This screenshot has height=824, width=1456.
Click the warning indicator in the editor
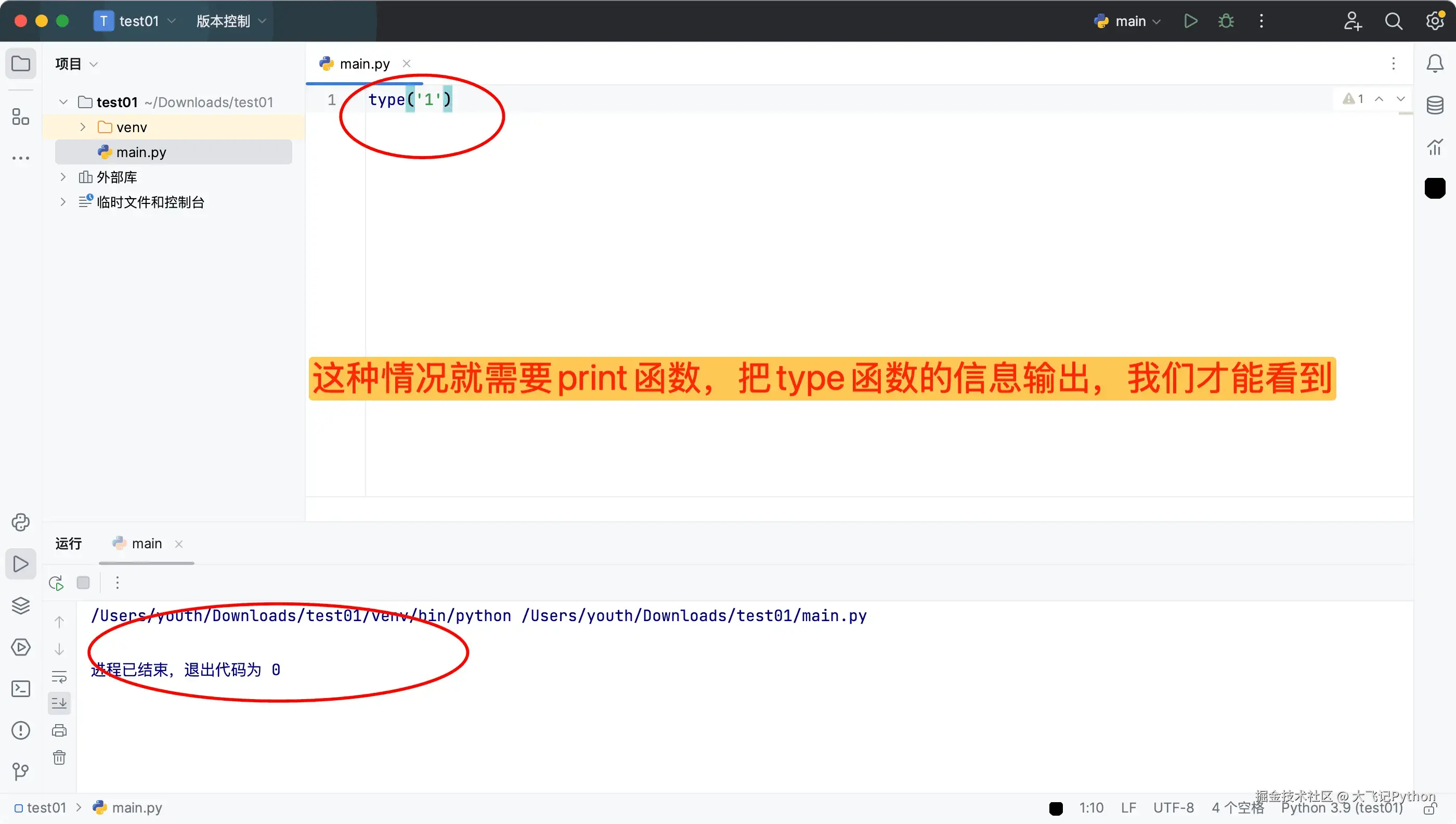click(x=1353, y=98)
